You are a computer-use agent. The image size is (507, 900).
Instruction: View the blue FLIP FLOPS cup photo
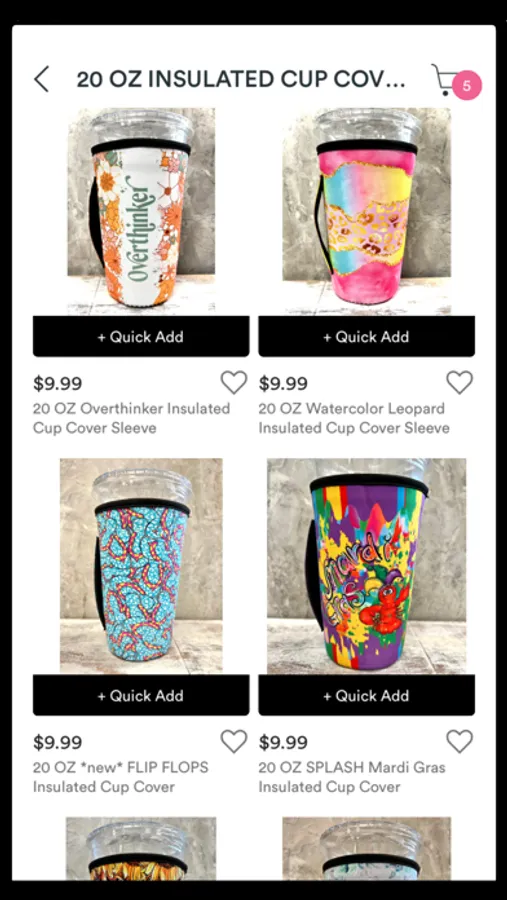(141, 566)
